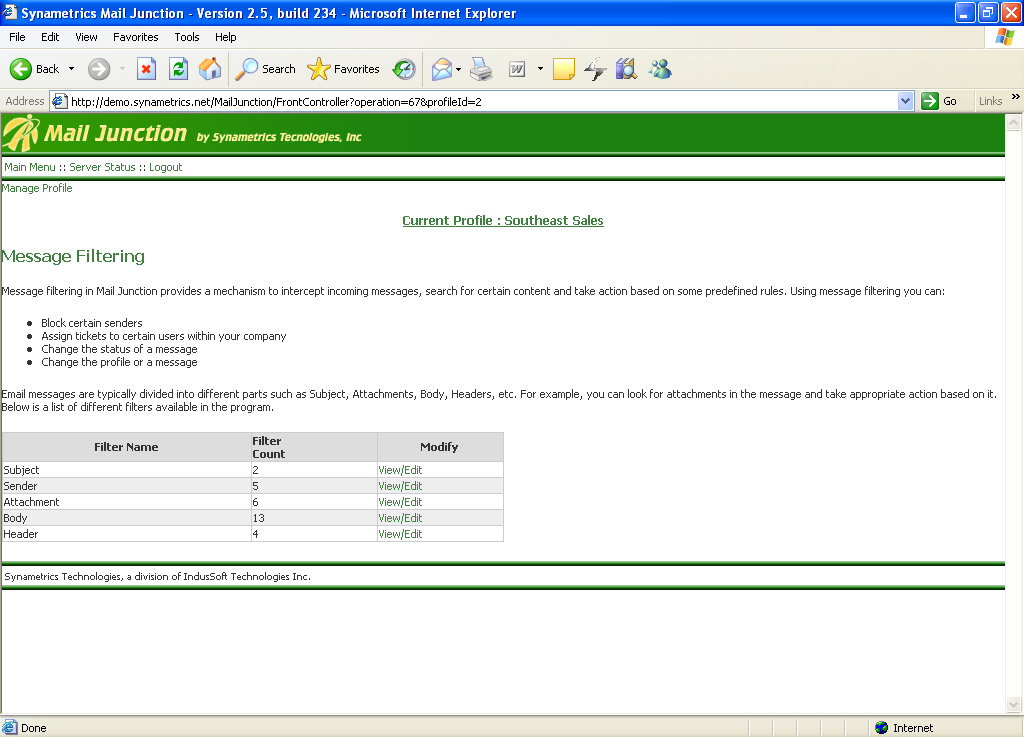Open the Edit menu
Image resolution: width=1024 pixels, height=737 pixels.
point(50,37)
